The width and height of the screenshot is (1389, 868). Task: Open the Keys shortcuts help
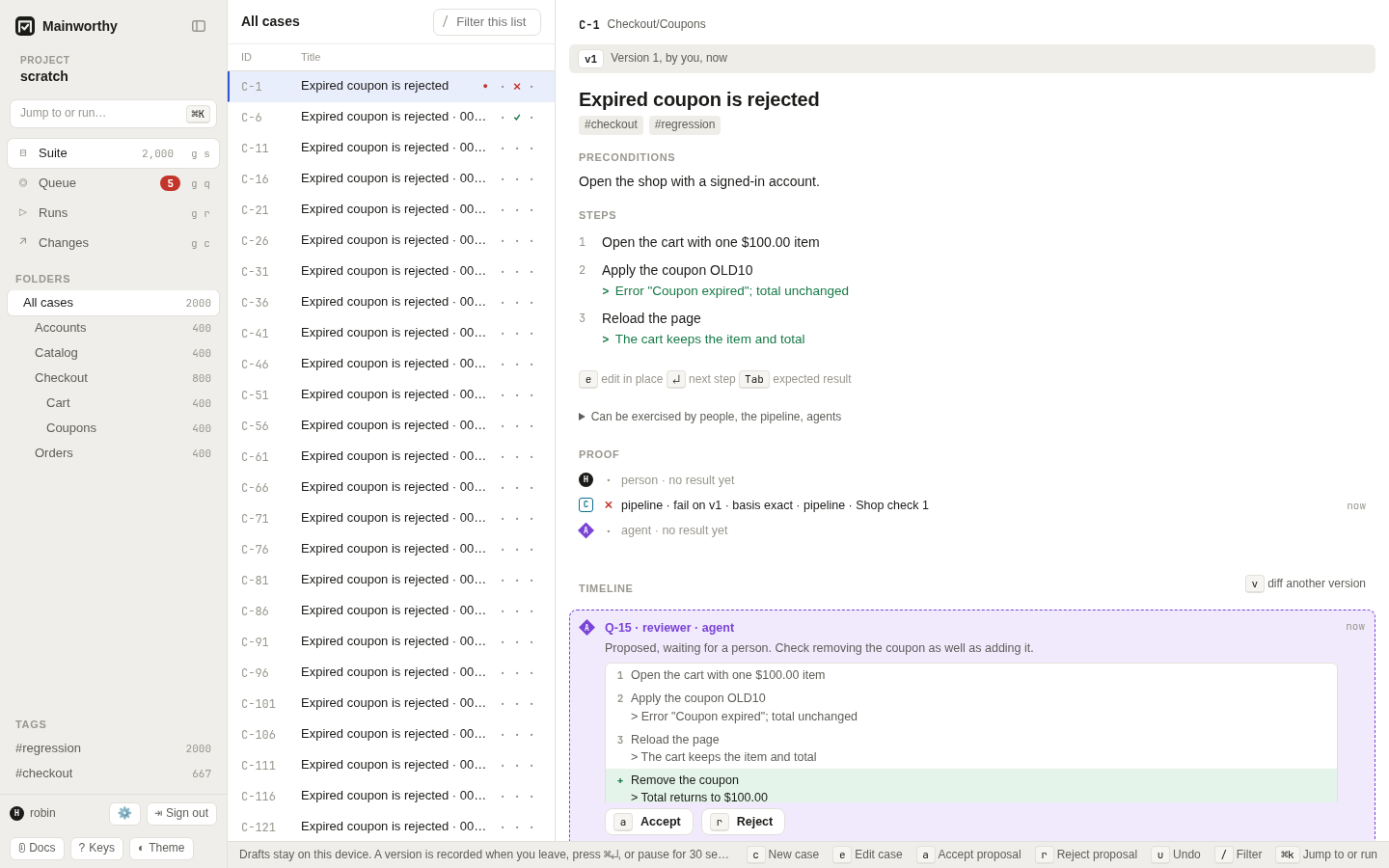coord(96,848)
